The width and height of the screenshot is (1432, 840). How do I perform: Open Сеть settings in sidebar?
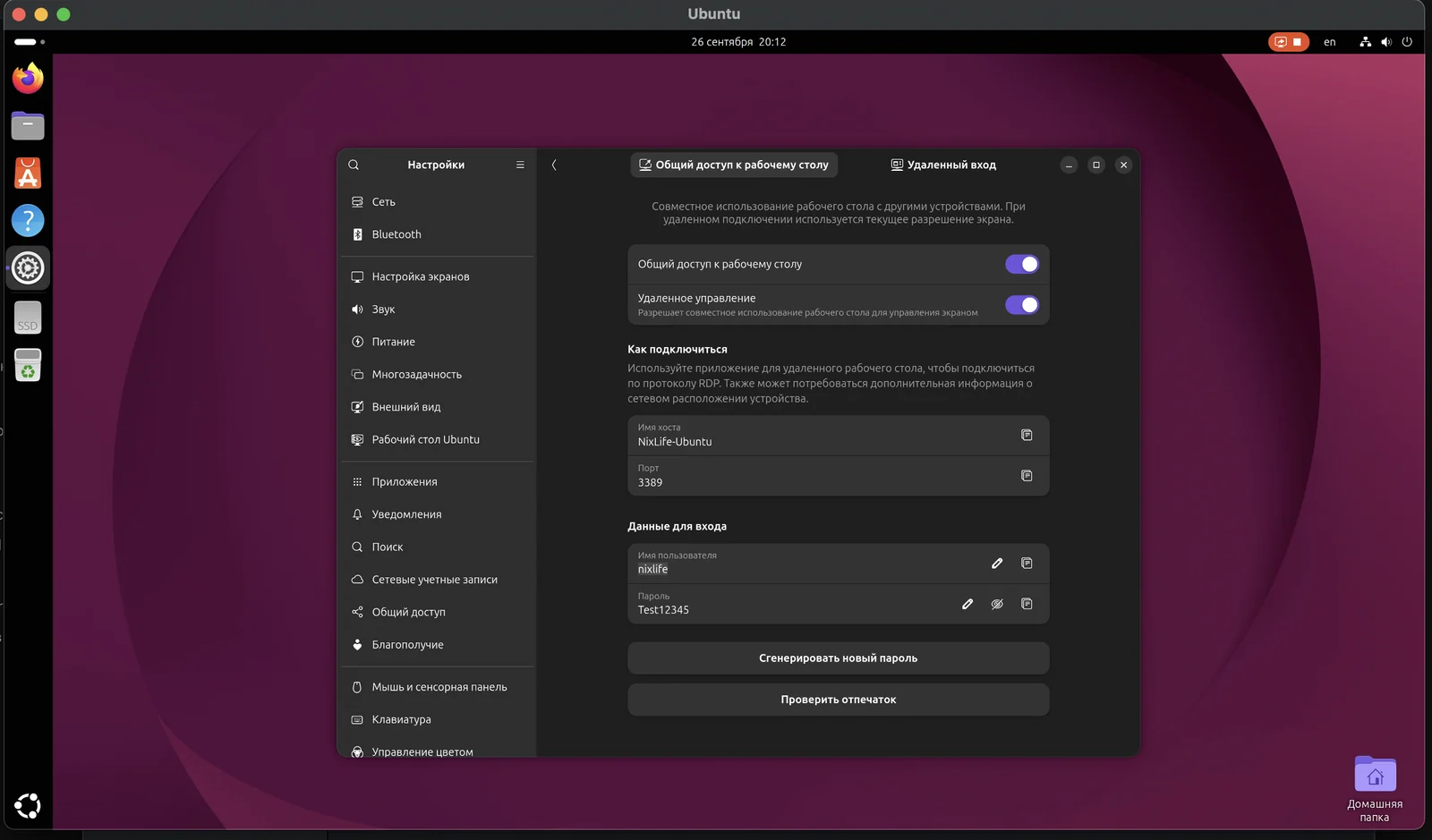point(437,202)
